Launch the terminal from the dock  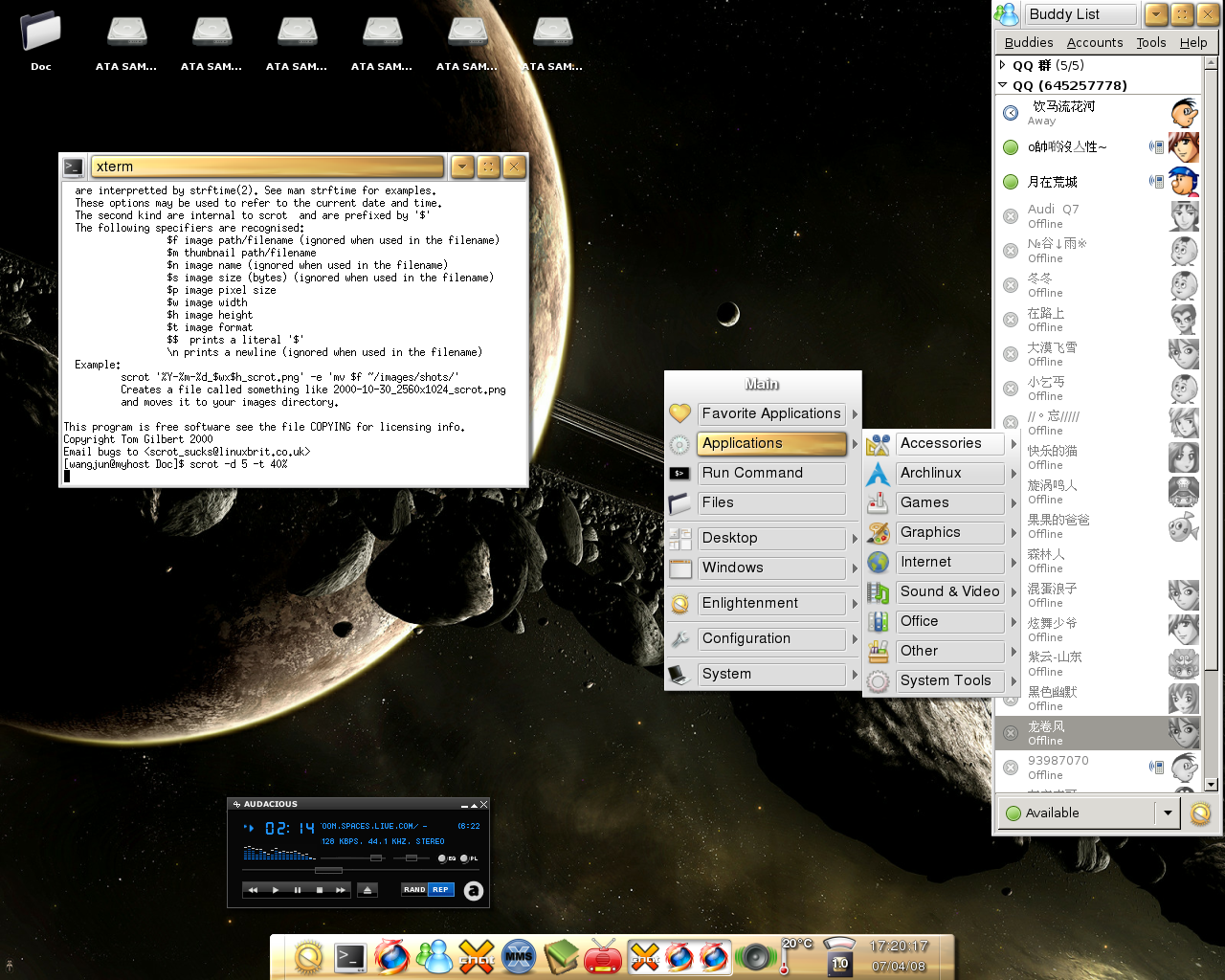coord(350,956)
